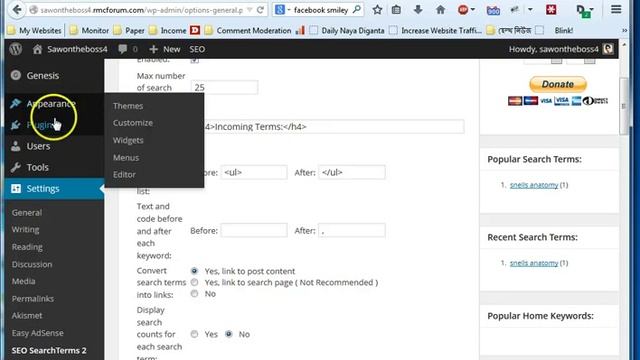Click the Max number of search field

pos(224,87)
